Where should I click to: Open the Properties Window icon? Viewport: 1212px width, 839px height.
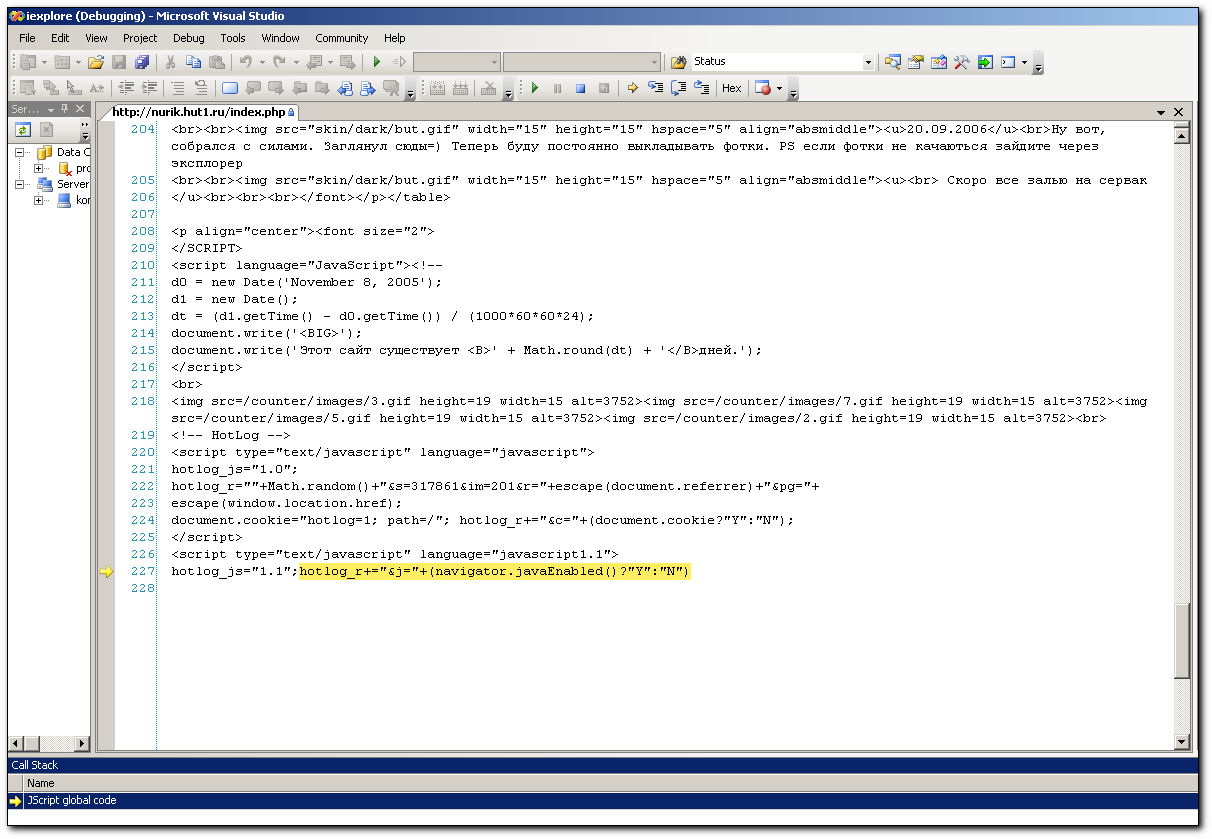[916, 62]
